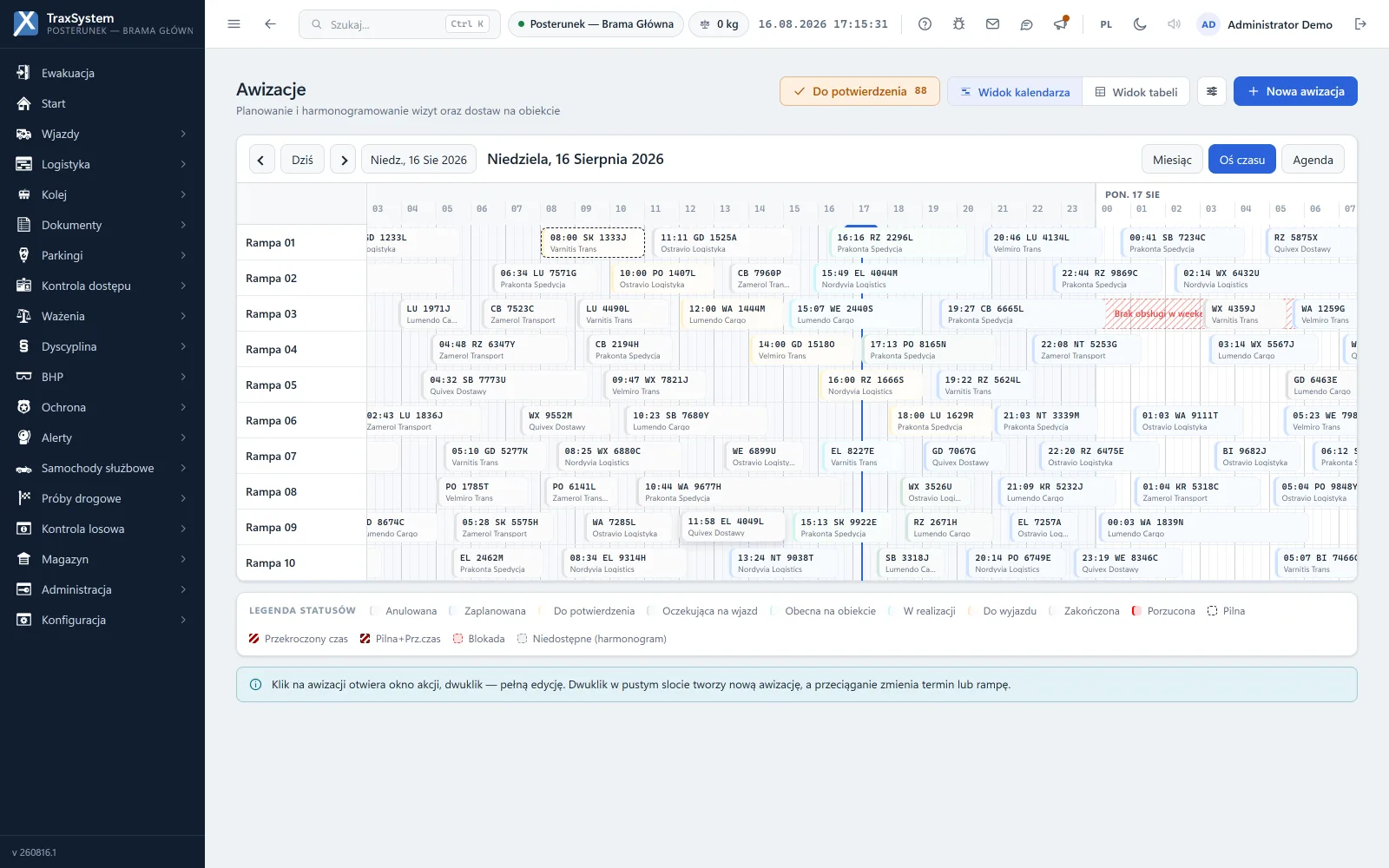1389x868 pixels.
Task: Open Ewakuacja in the sidebar
Action: [102, 73]
